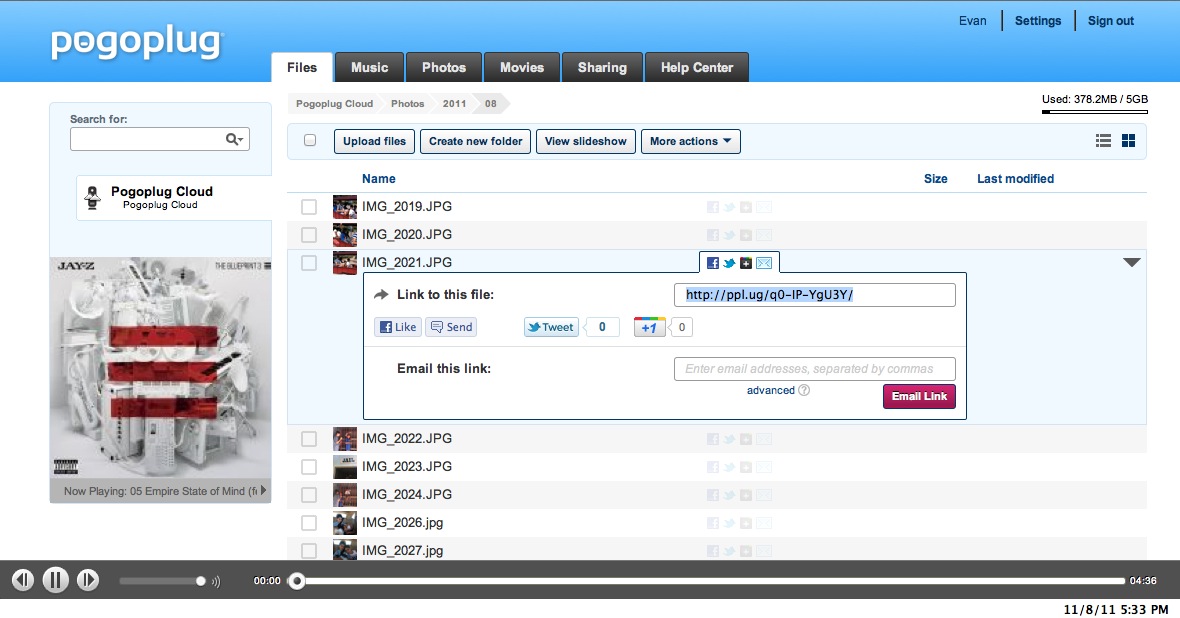Click Facebook share icon for IMG_2021.JPG
Screen dimensions: 1180x618
pos(713,263)
